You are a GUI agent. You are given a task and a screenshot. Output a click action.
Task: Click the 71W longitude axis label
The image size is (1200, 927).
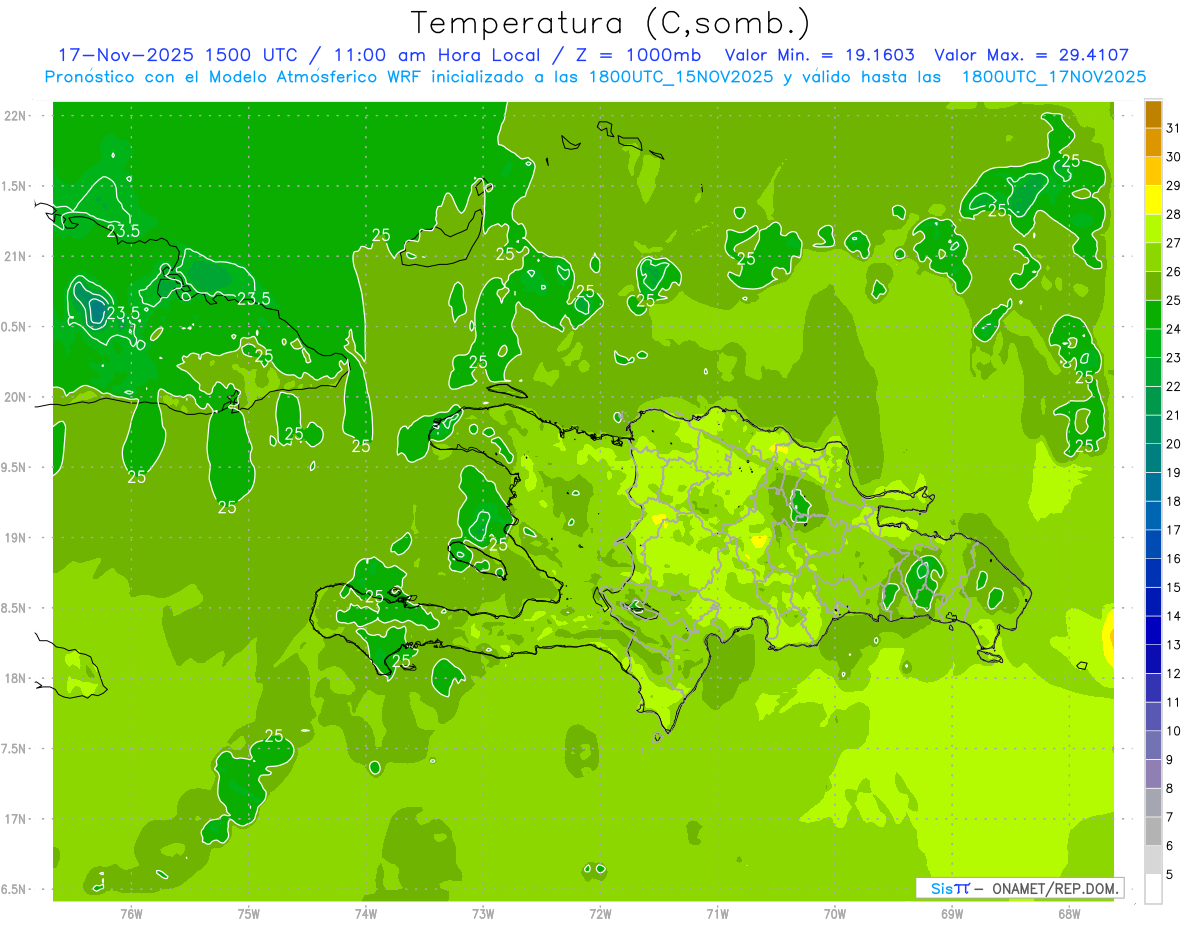click(717, 912)
